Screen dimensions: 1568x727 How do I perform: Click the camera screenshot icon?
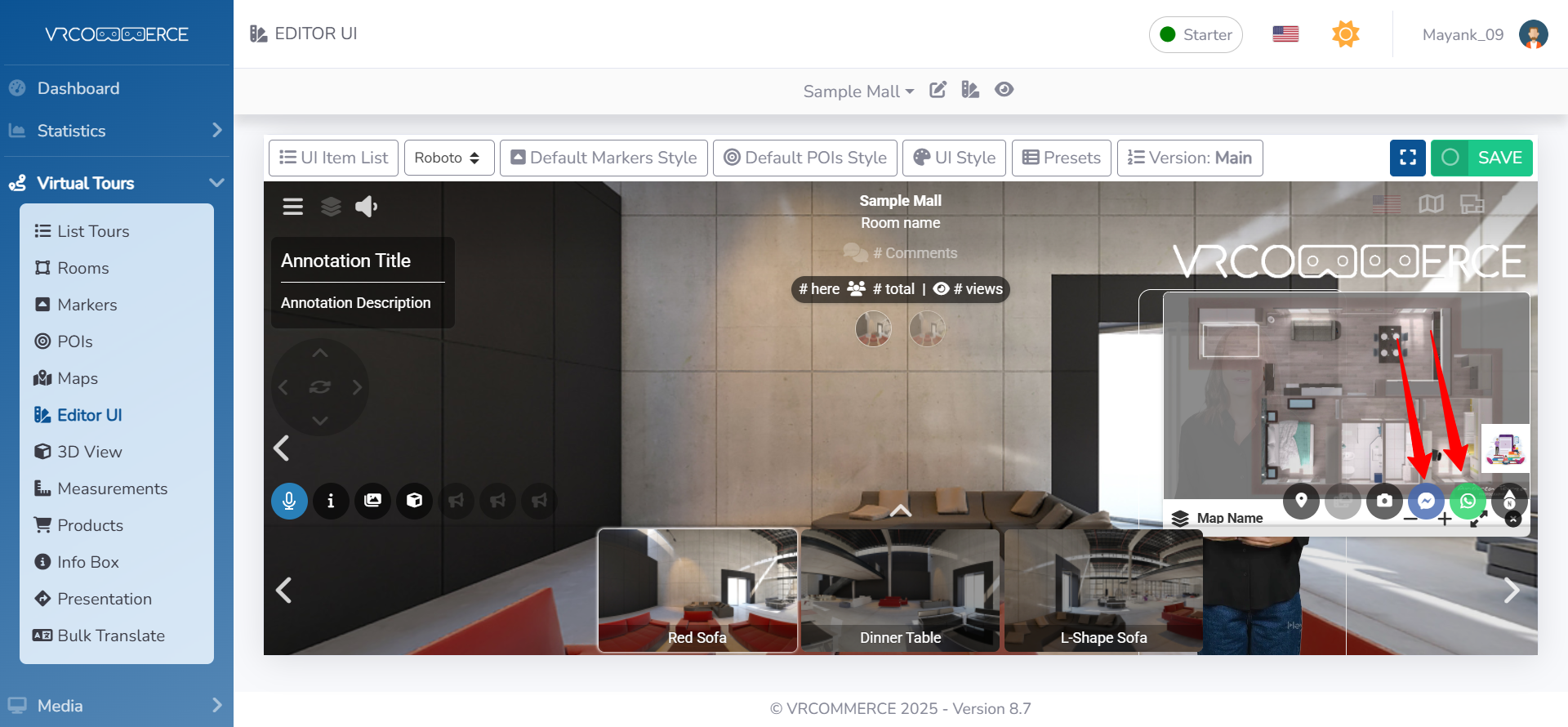tap(1384, 501)
